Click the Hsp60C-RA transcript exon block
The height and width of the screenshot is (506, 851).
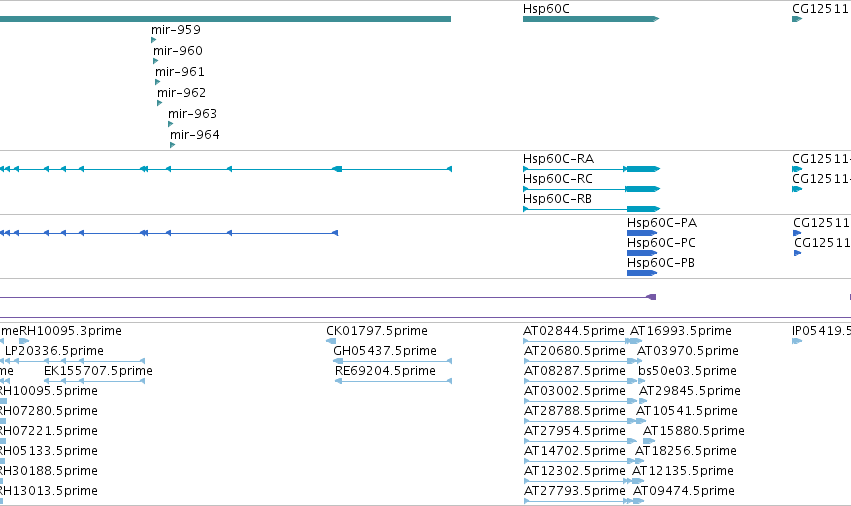(x=642, y=169)
